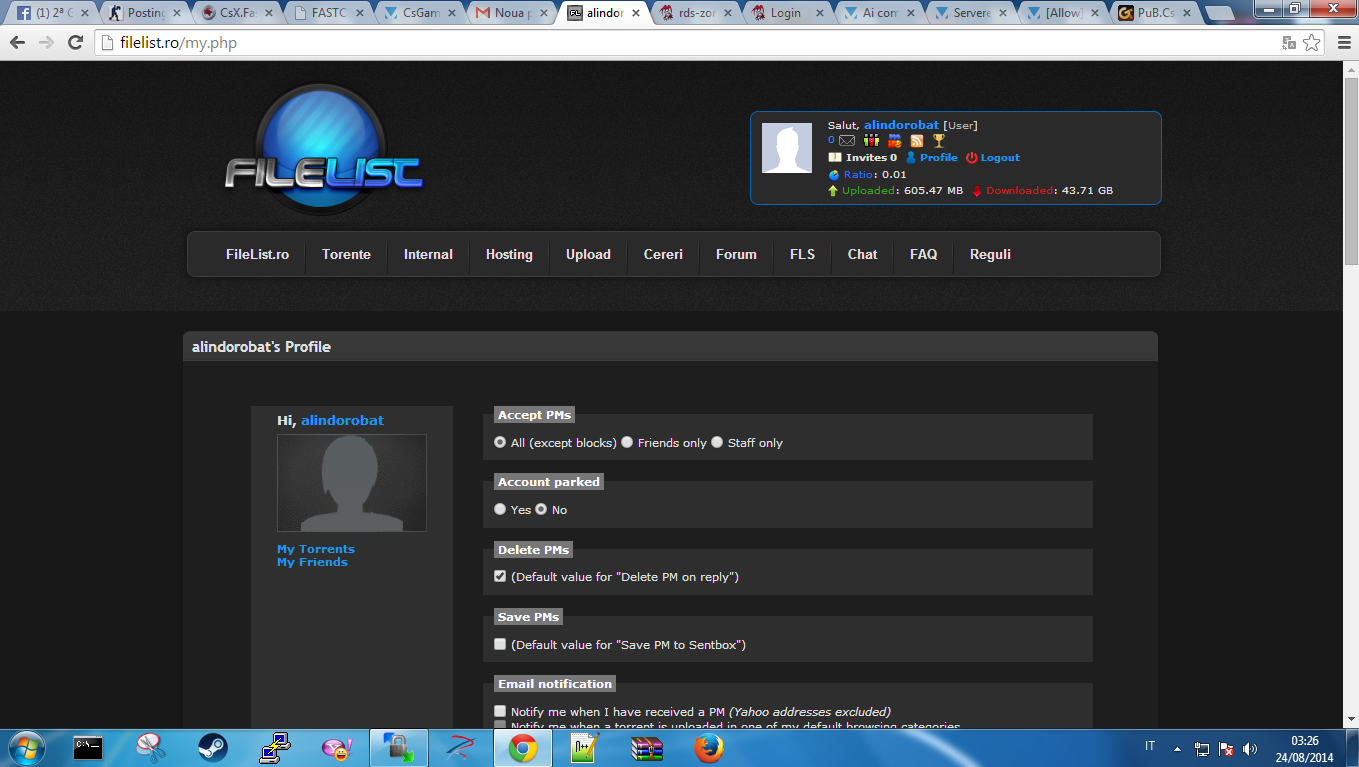Click the My Friends link

tap(312, 562)
